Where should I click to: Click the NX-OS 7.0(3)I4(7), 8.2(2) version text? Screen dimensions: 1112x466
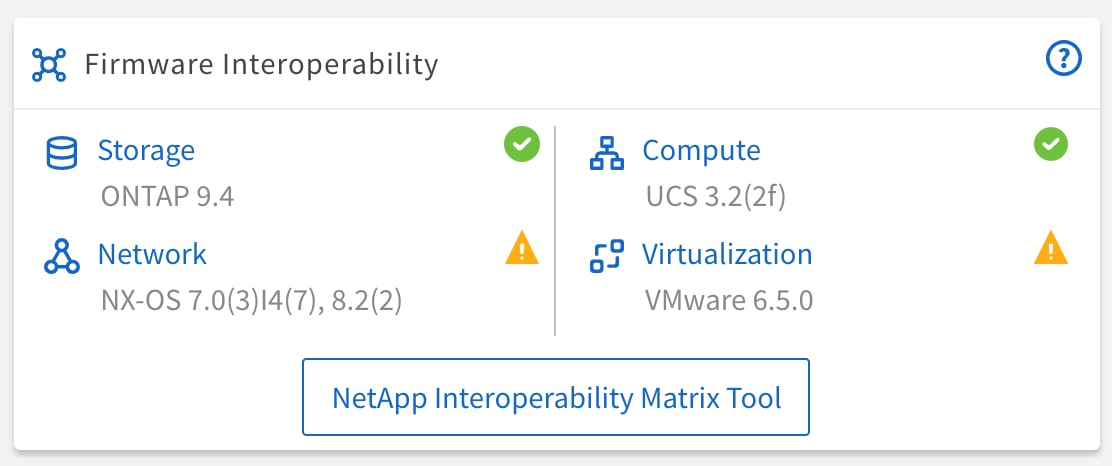(251, 300)
